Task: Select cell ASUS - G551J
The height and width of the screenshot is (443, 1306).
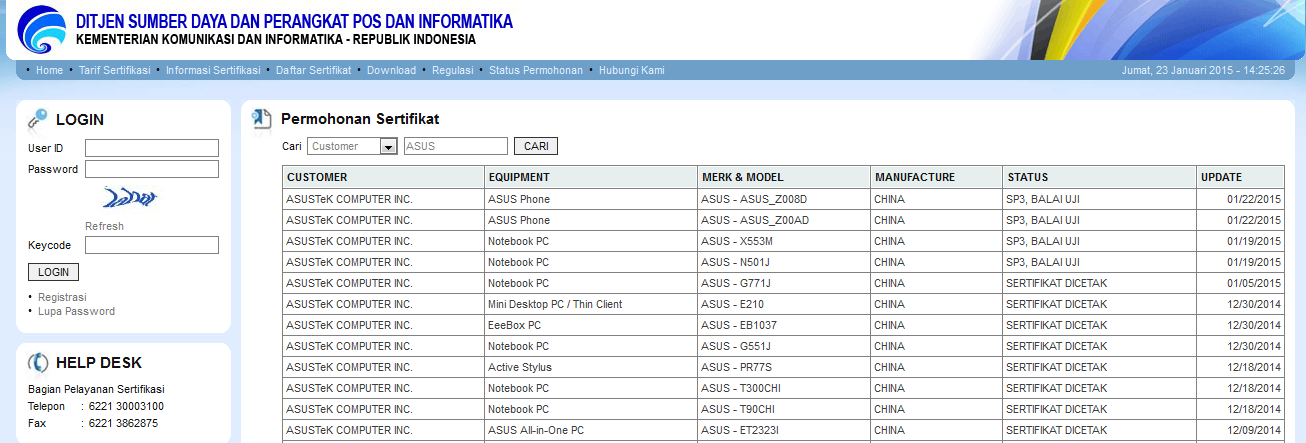Action: [x=784, y=346]
